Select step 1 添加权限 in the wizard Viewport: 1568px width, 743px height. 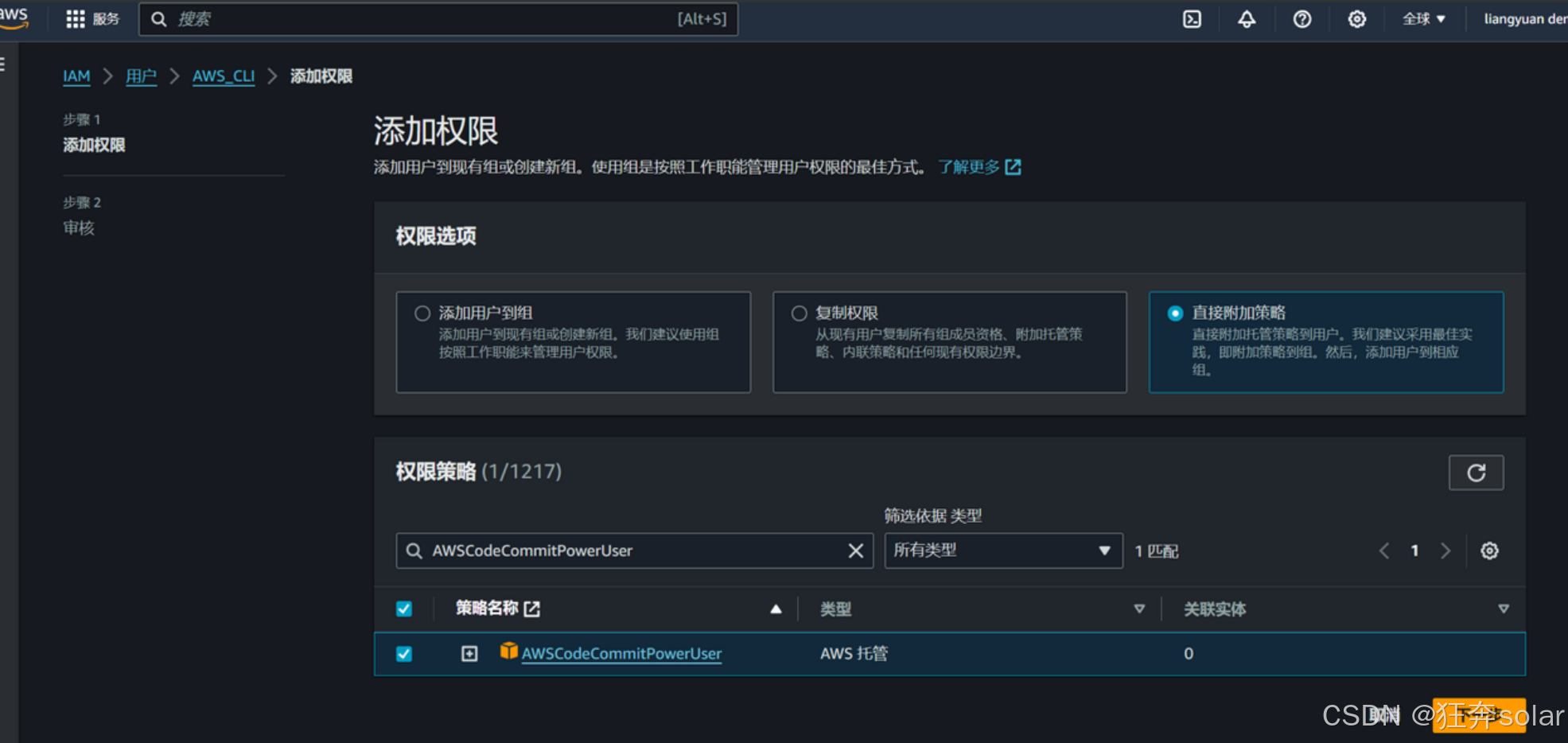coord(94,145)
